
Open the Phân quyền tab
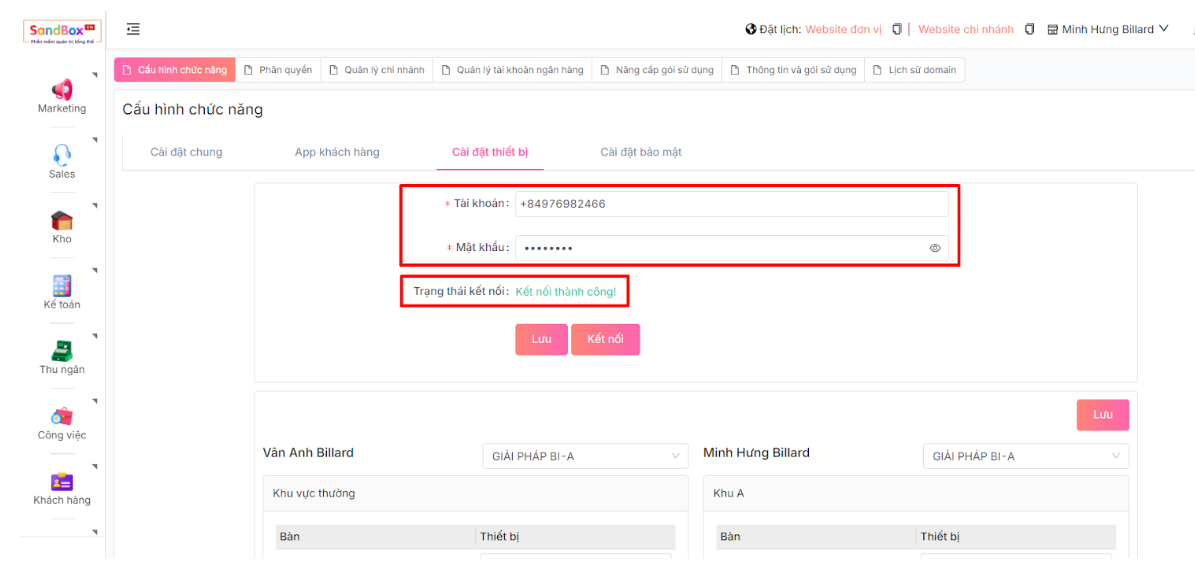278,70
